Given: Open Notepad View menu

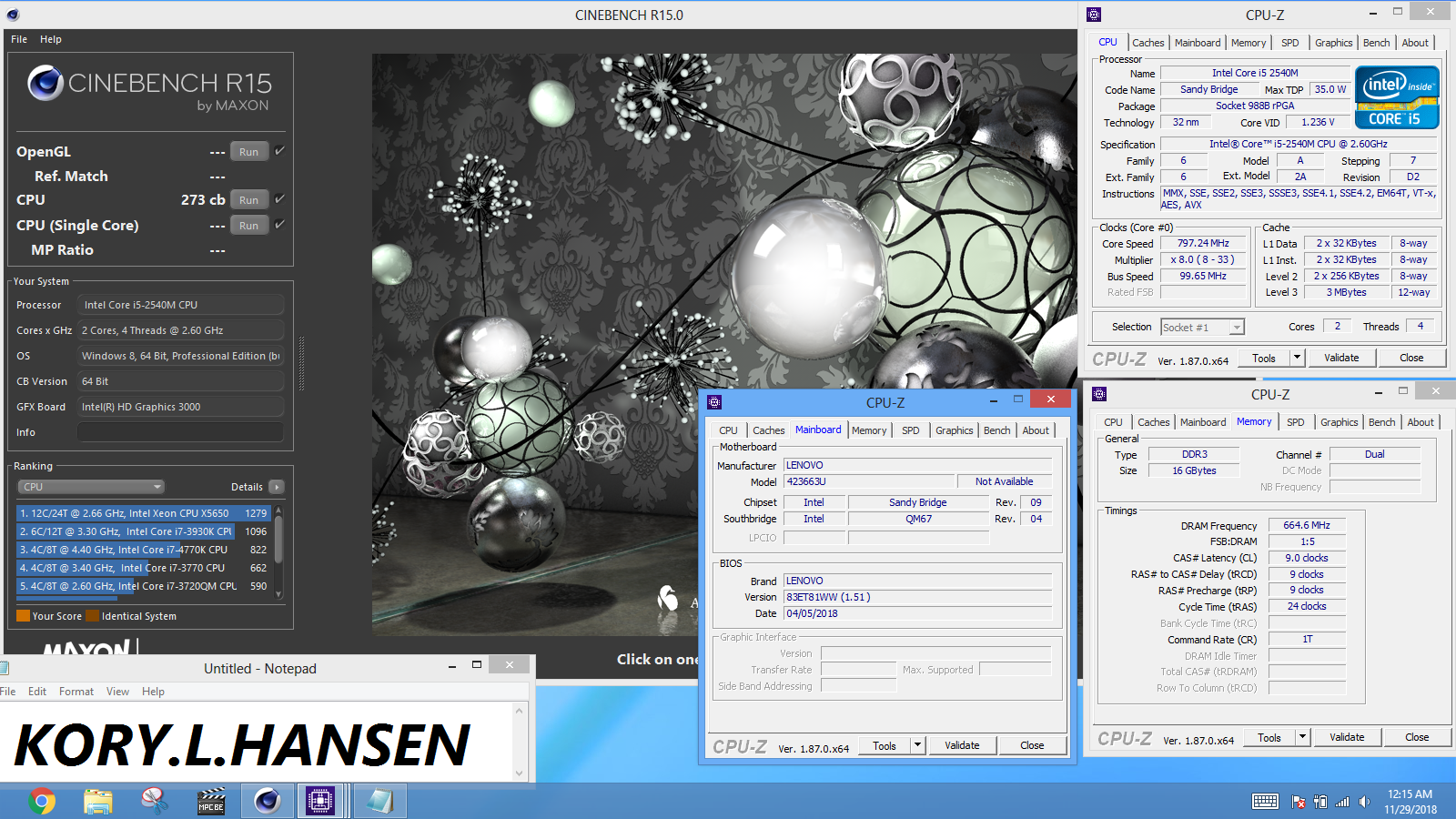Looking at the screenshot, I should click(117, 692).
